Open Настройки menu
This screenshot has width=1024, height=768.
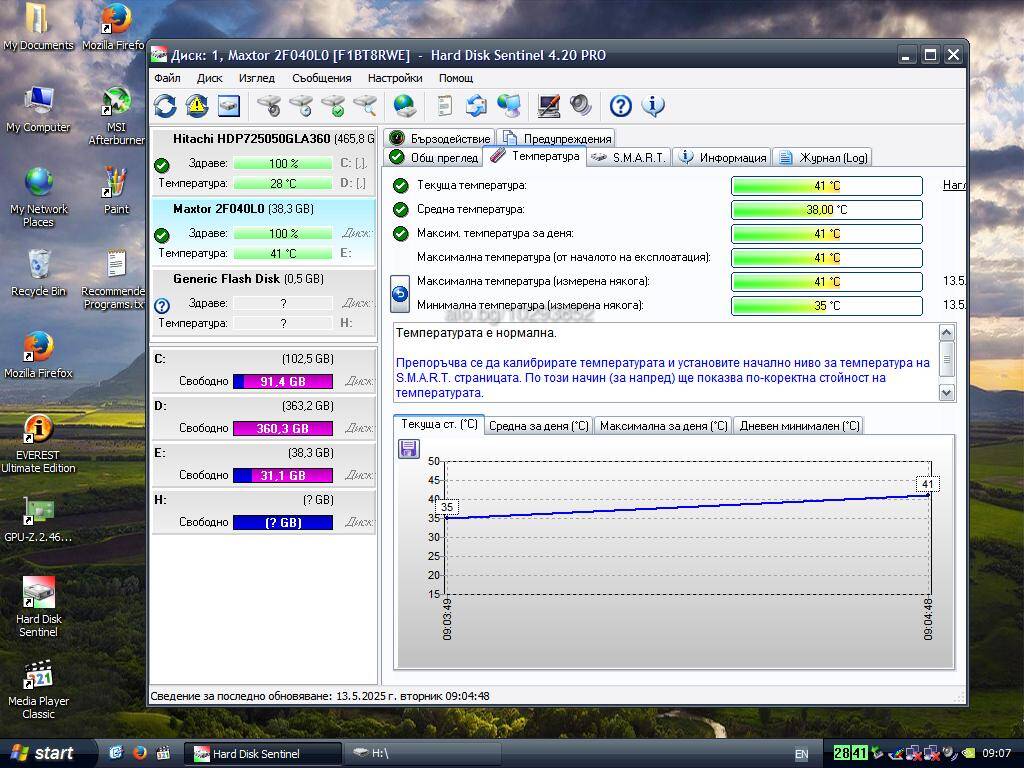coord(394,78)
